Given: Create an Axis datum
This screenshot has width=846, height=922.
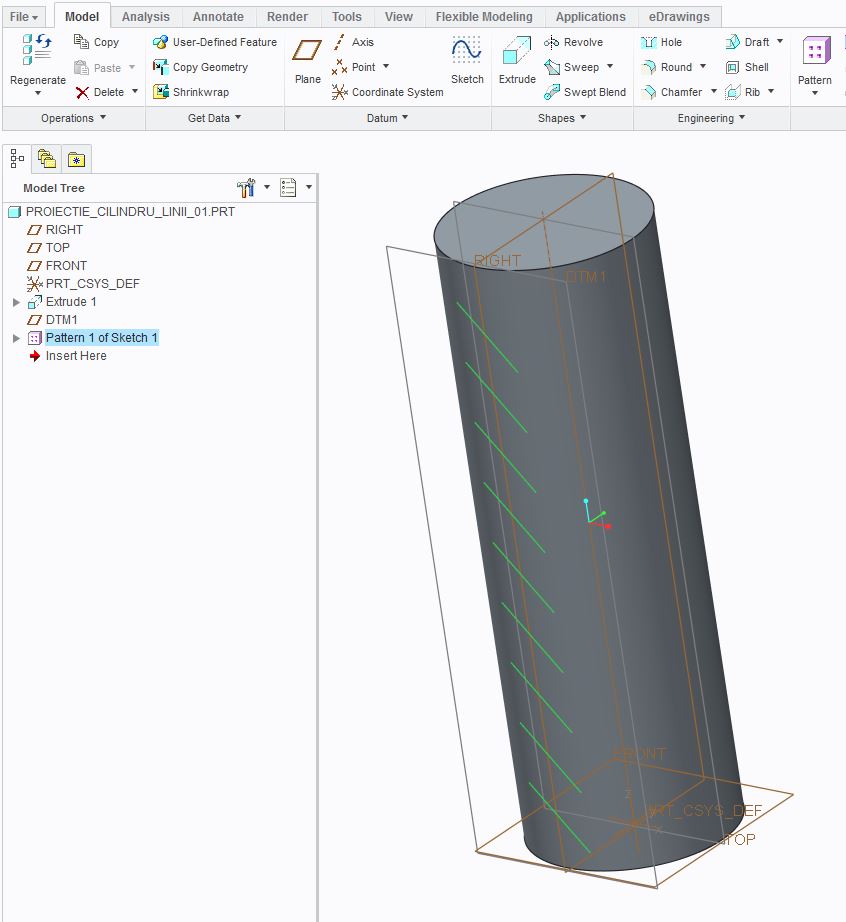Looking at the screenshot, I should 360,42.
